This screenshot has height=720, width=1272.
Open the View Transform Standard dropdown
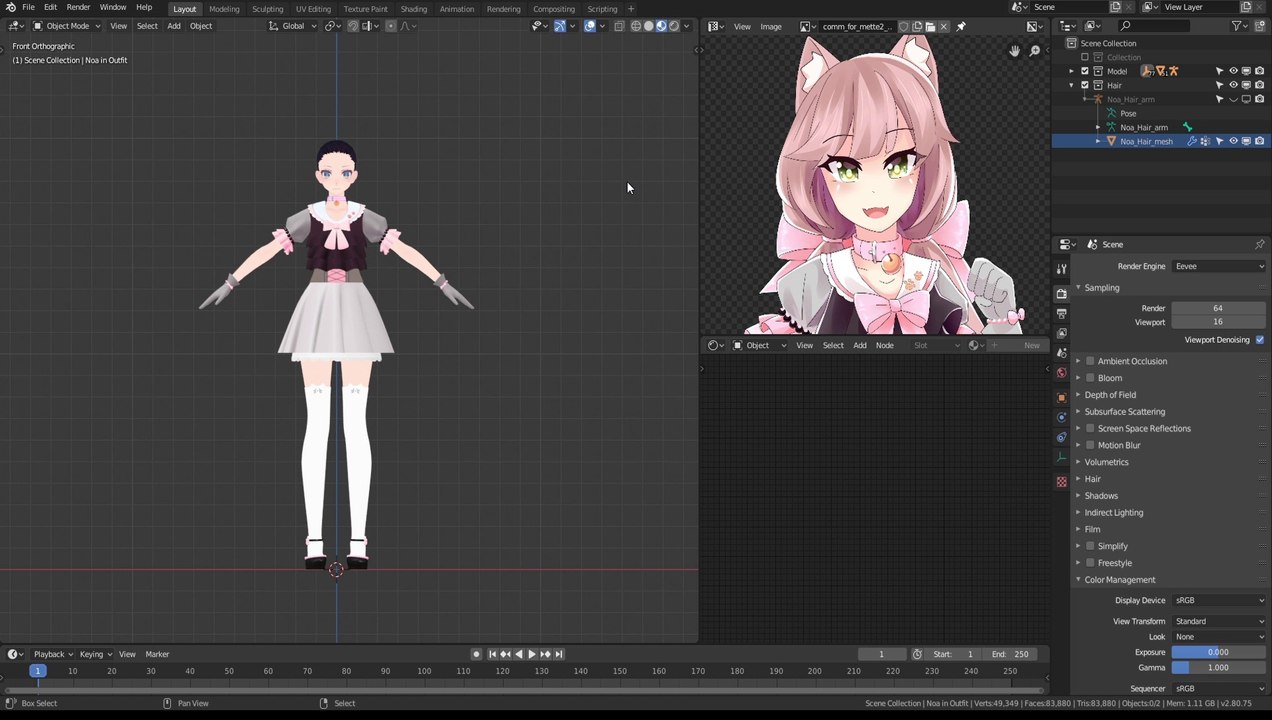pos(1219,621)
